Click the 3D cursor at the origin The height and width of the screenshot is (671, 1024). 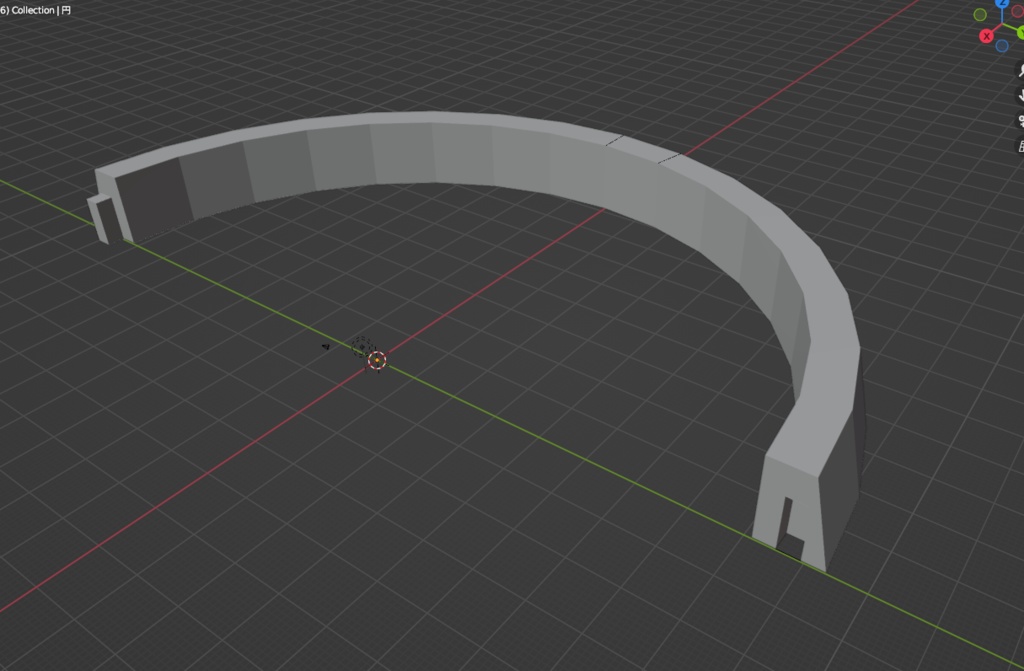pyautogui.click(x=377, y=360)
